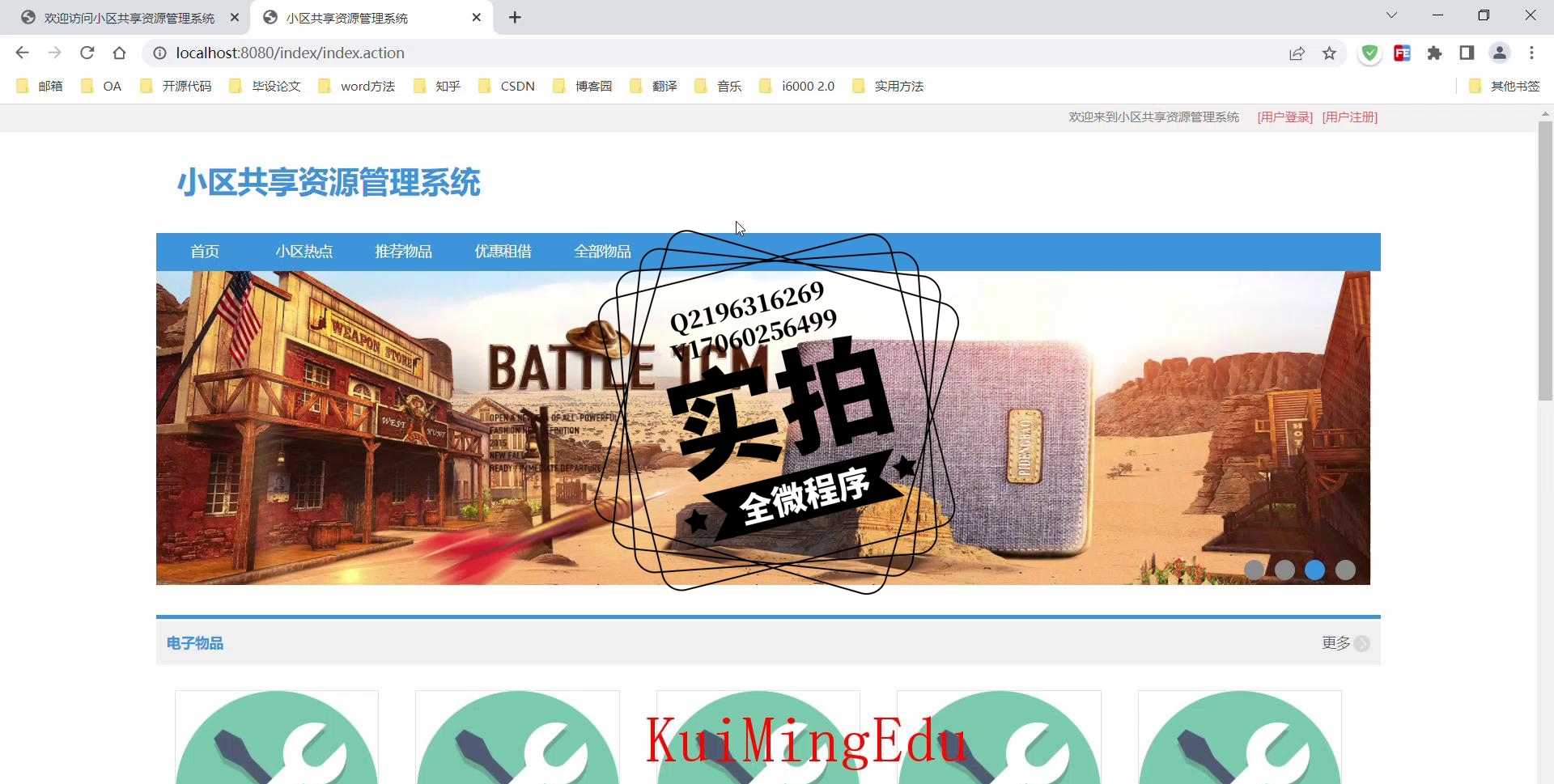
Task: Click the address bar URL
Action: tap(290, 53)
